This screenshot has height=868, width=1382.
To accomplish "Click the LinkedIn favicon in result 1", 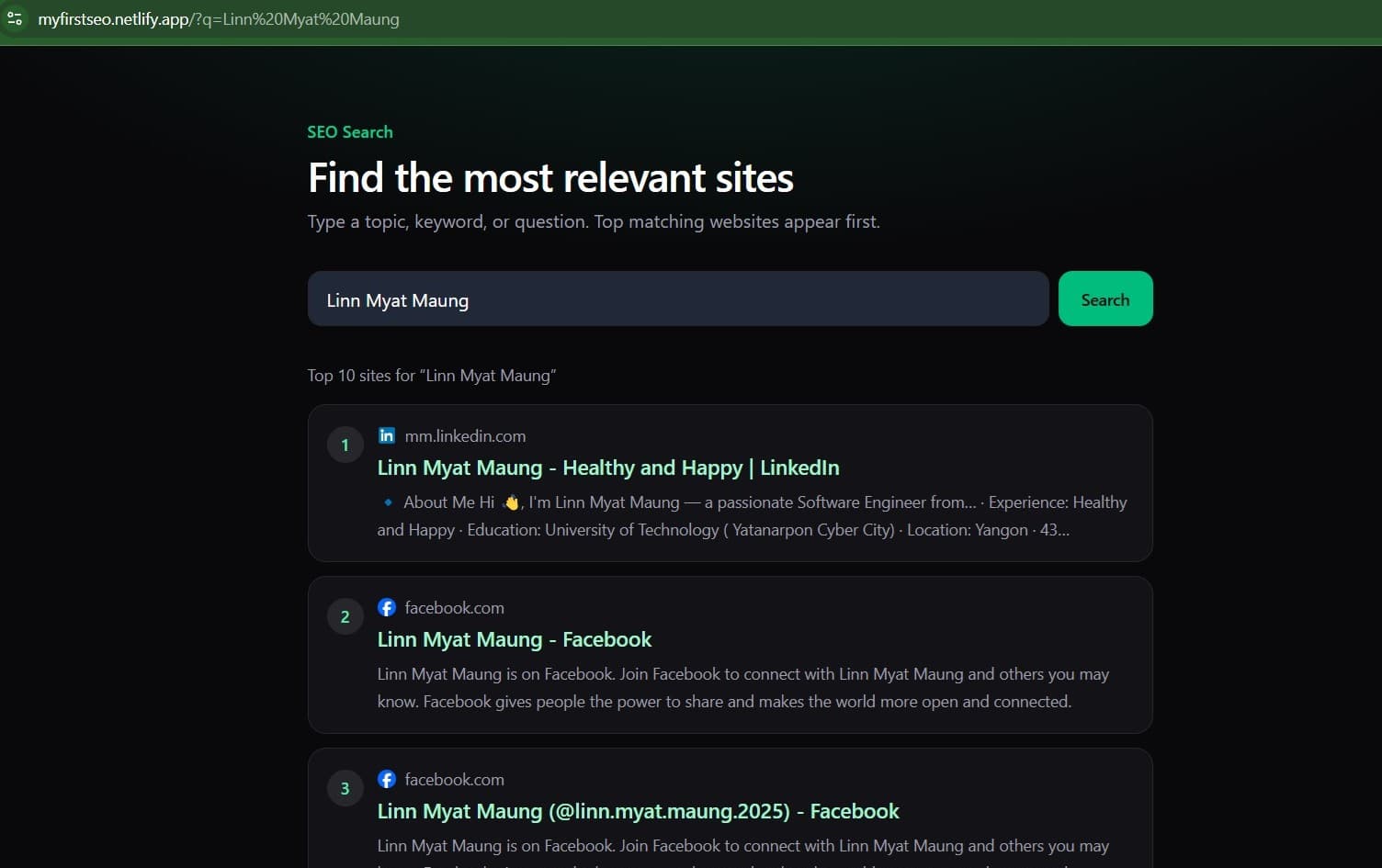I will (387, 435).
